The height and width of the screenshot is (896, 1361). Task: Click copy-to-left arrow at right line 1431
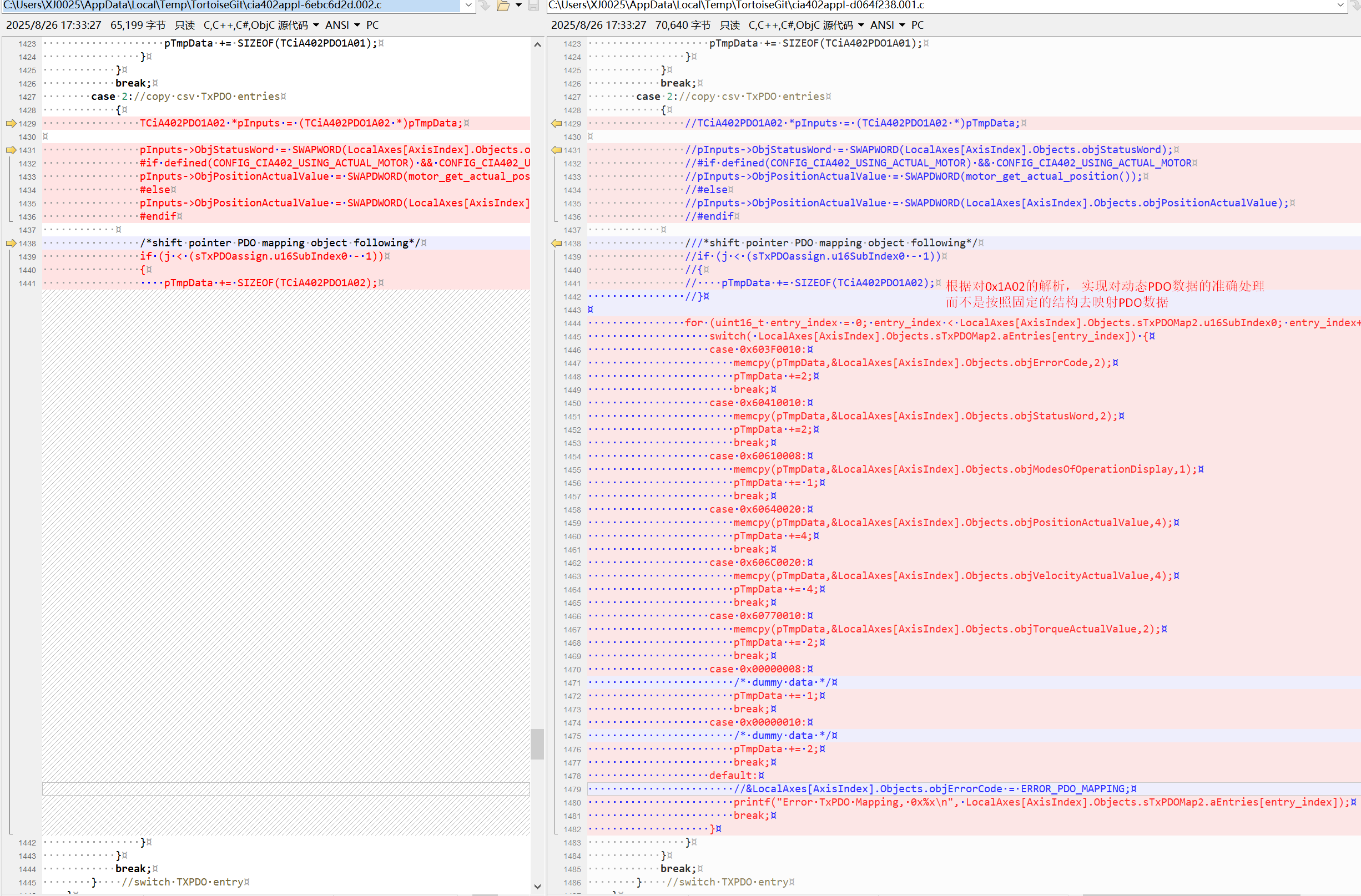coord(556,150)
